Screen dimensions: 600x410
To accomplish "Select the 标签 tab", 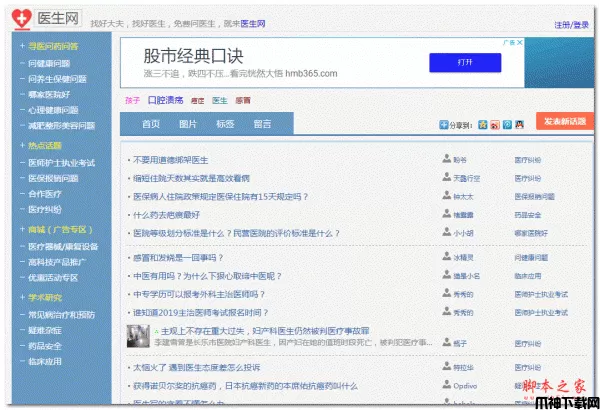I will [x=225, y=124].
